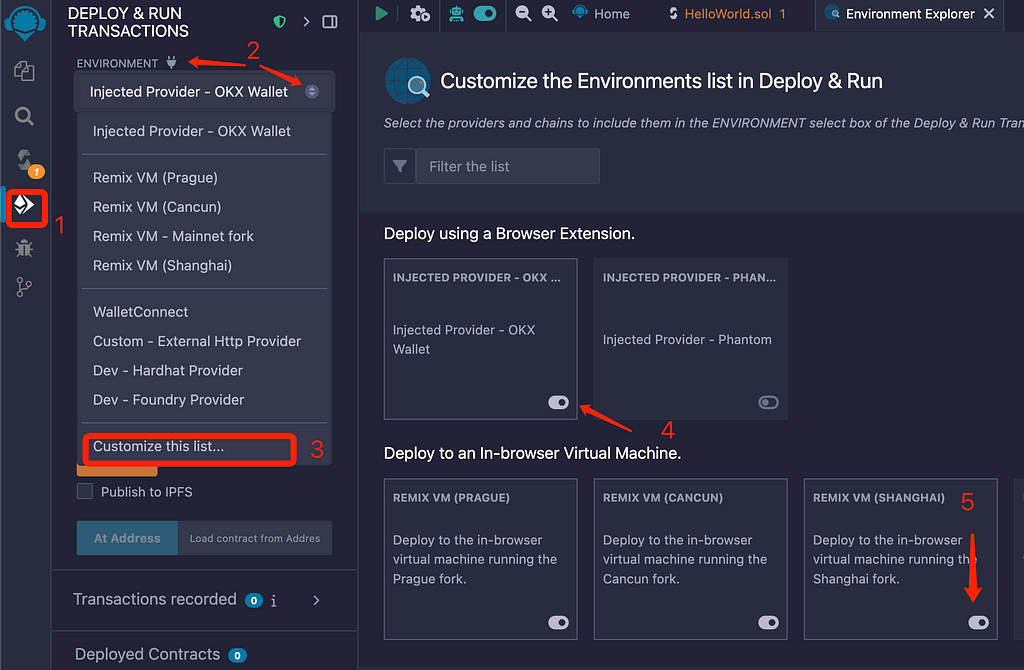The image size is (1024, 670).
Task: Zoom out the editor with minus magnifier
Action: pyautogui.click(x=522, y=13)
